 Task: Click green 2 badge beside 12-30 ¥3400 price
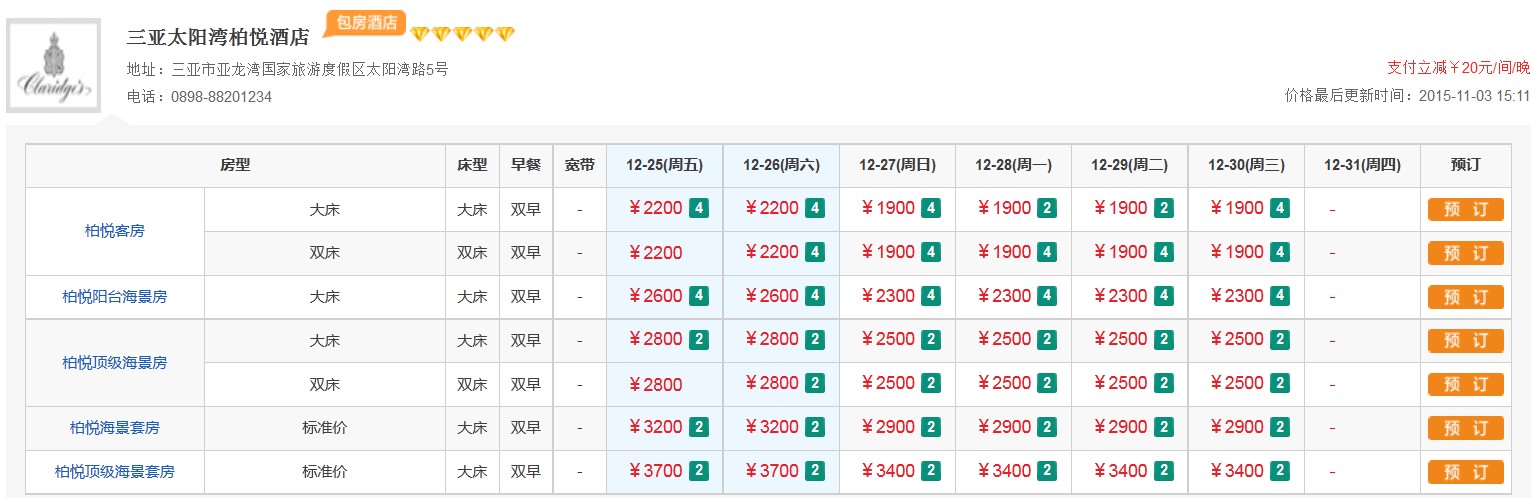pyautogui.click(x=1279, y=471)
